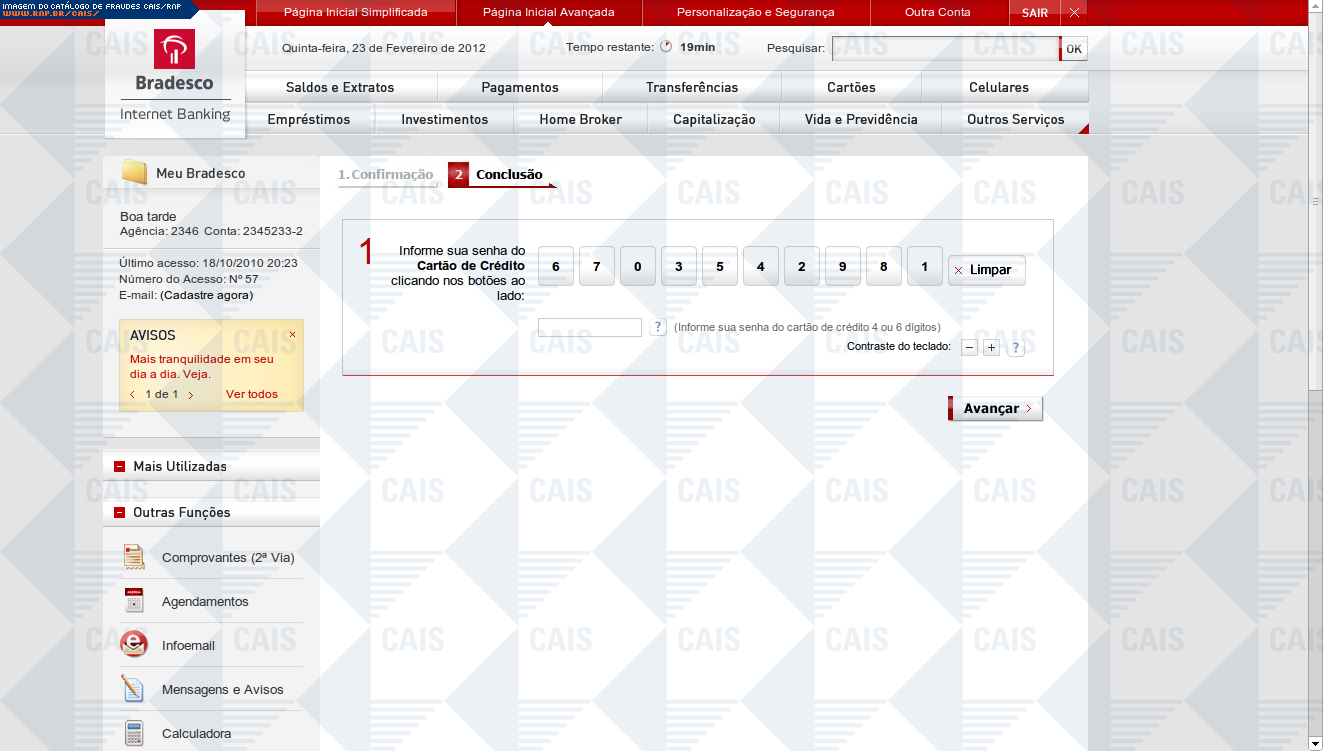Click the help question mark beside password field

(657, 327)
